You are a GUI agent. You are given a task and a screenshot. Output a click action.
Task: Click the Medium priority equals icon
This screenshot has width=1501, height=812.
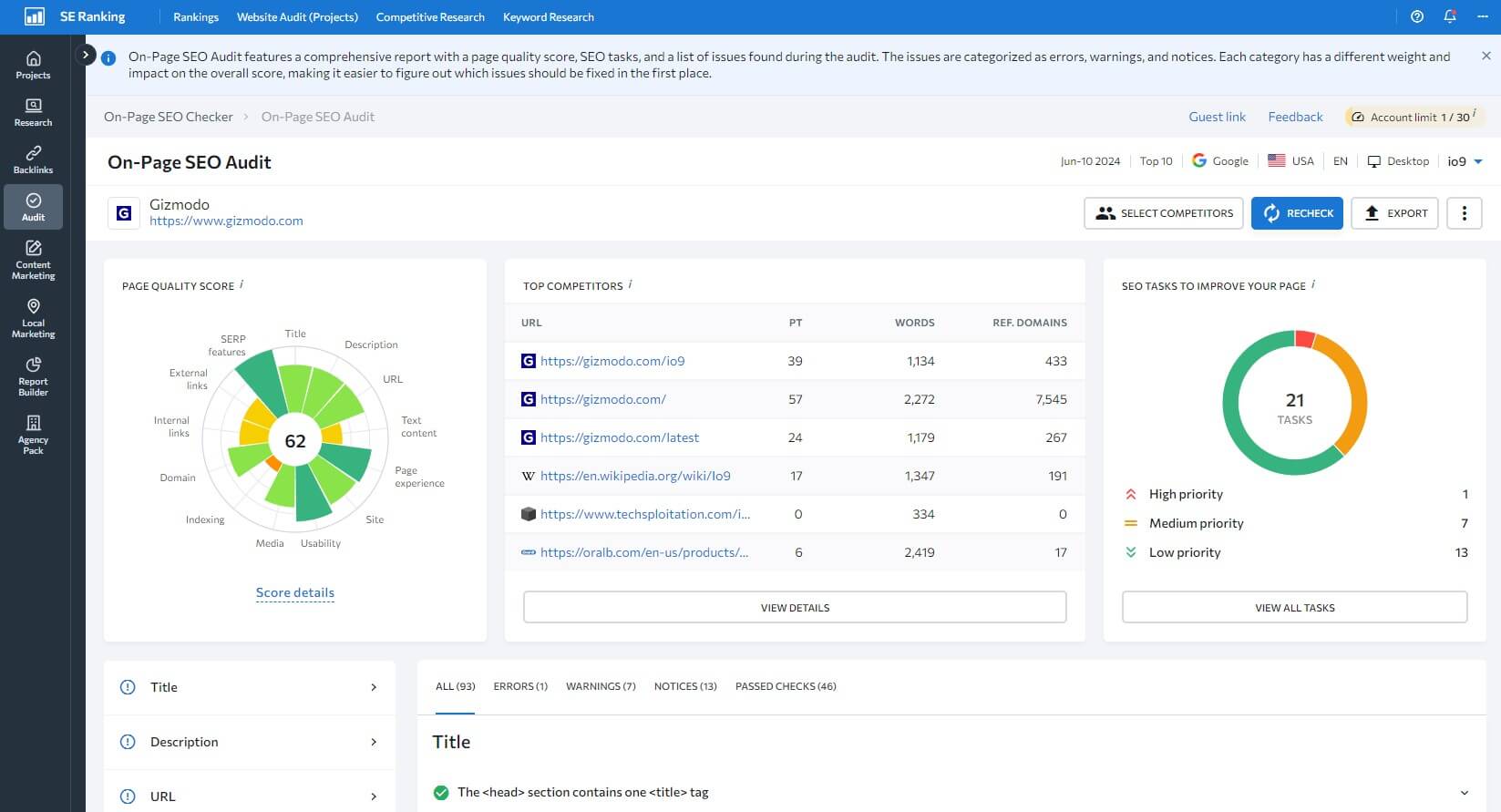1131,523
